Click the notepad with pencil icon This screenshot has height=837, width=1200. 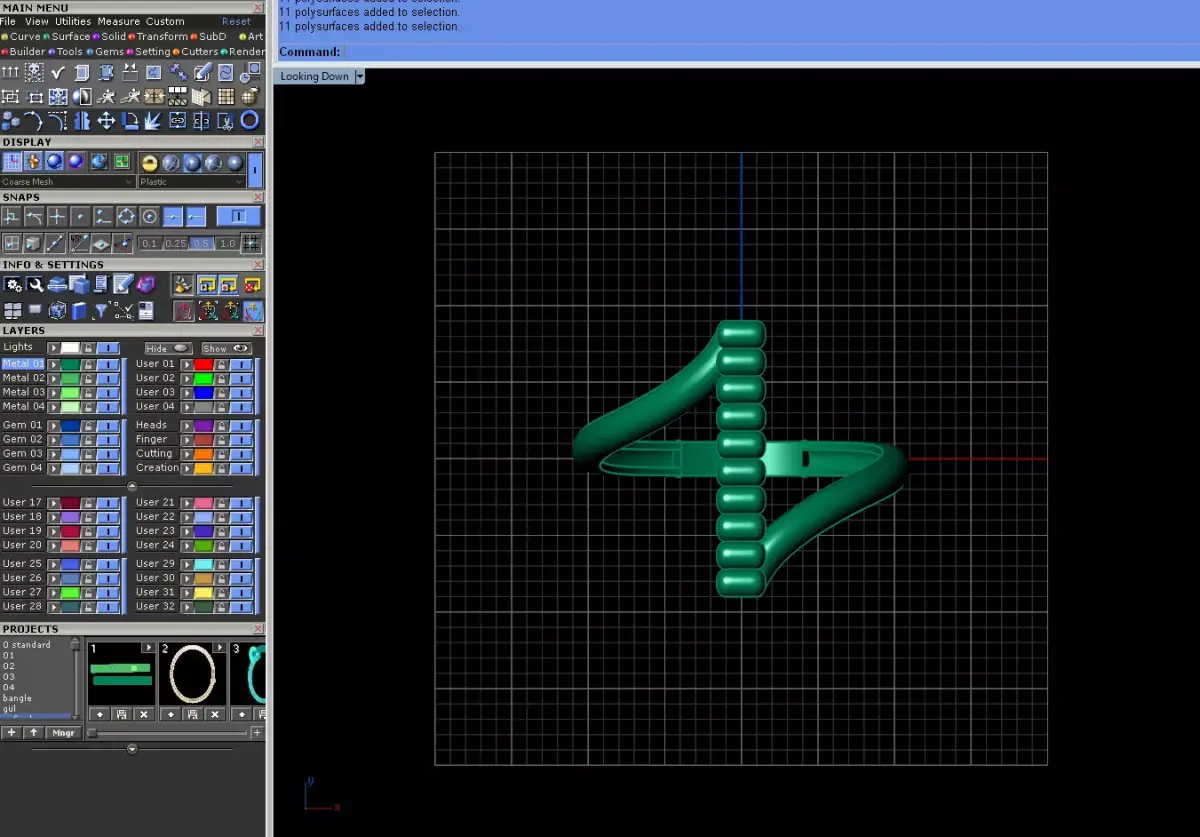[123, 285]
